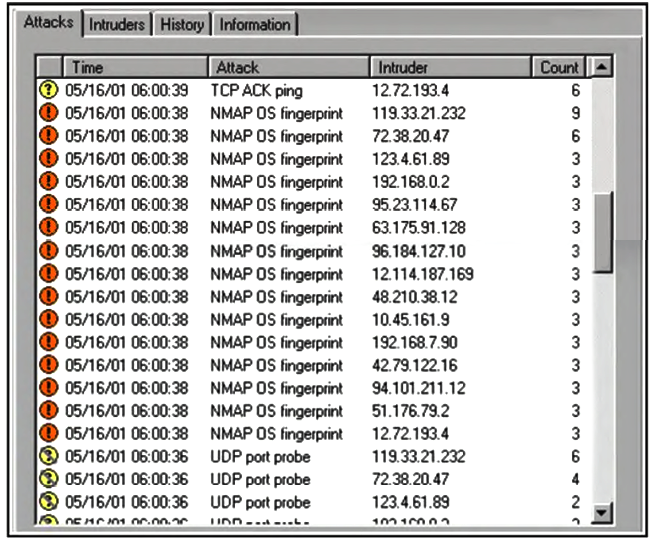This screenshot has width=655, height=548.
Task: Sort list by the Attack column header
Action: click(x=290, y=67)
